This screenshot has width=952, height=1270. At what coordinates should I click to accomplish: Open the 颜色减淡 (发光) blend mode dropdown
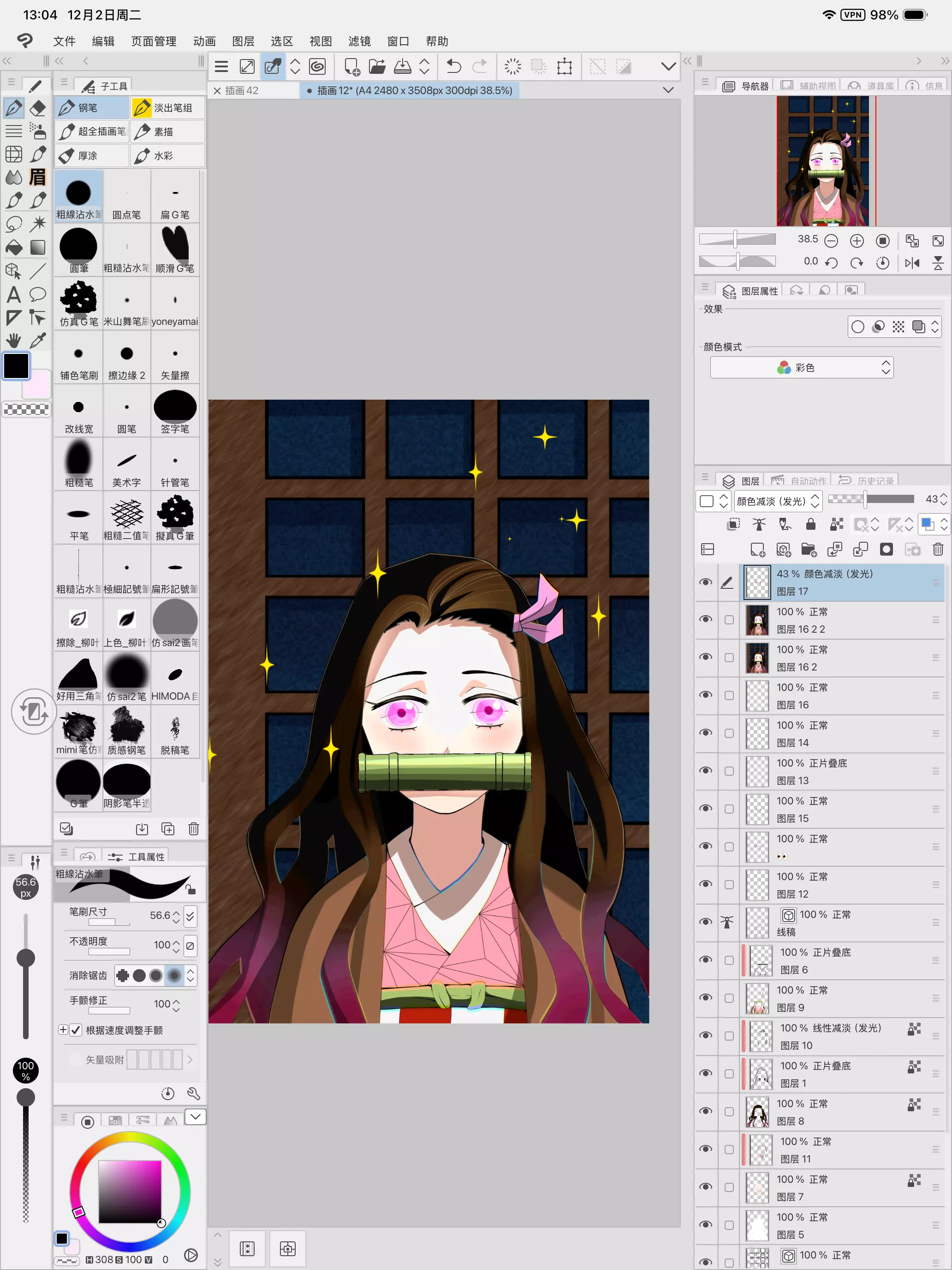(x=778, y=501)
